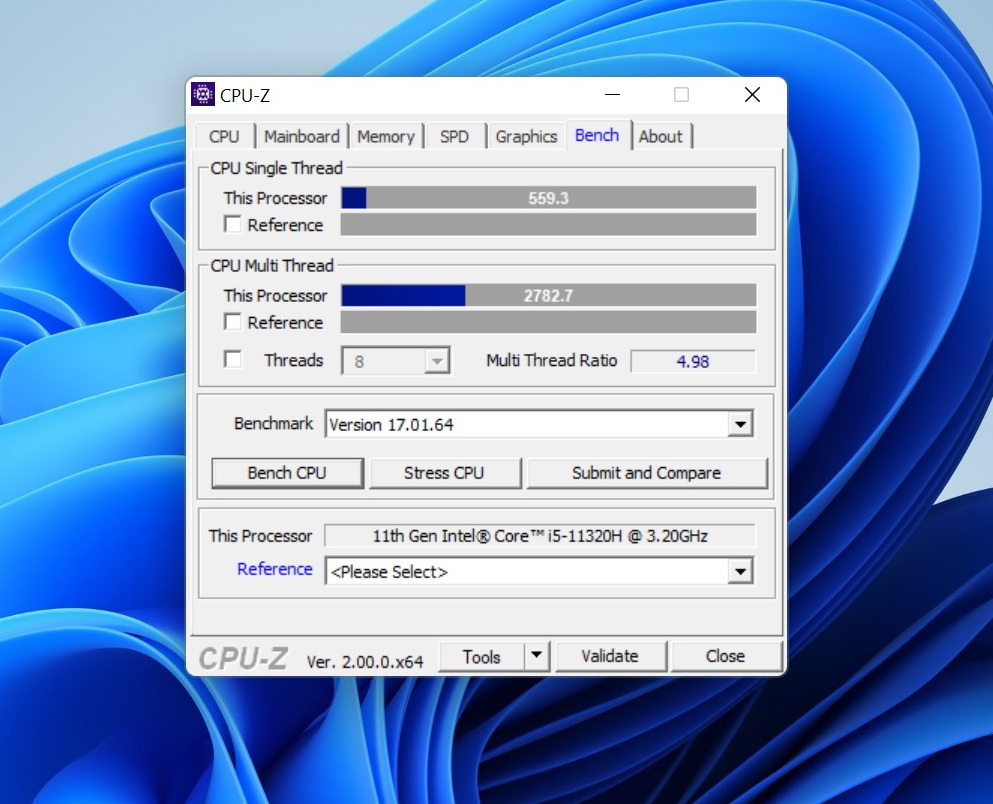The width and height of the screenshot is (993, 804).
Task: Open the Reference processor dropdown
Action: pyautogui.click(x=740, y=572)
